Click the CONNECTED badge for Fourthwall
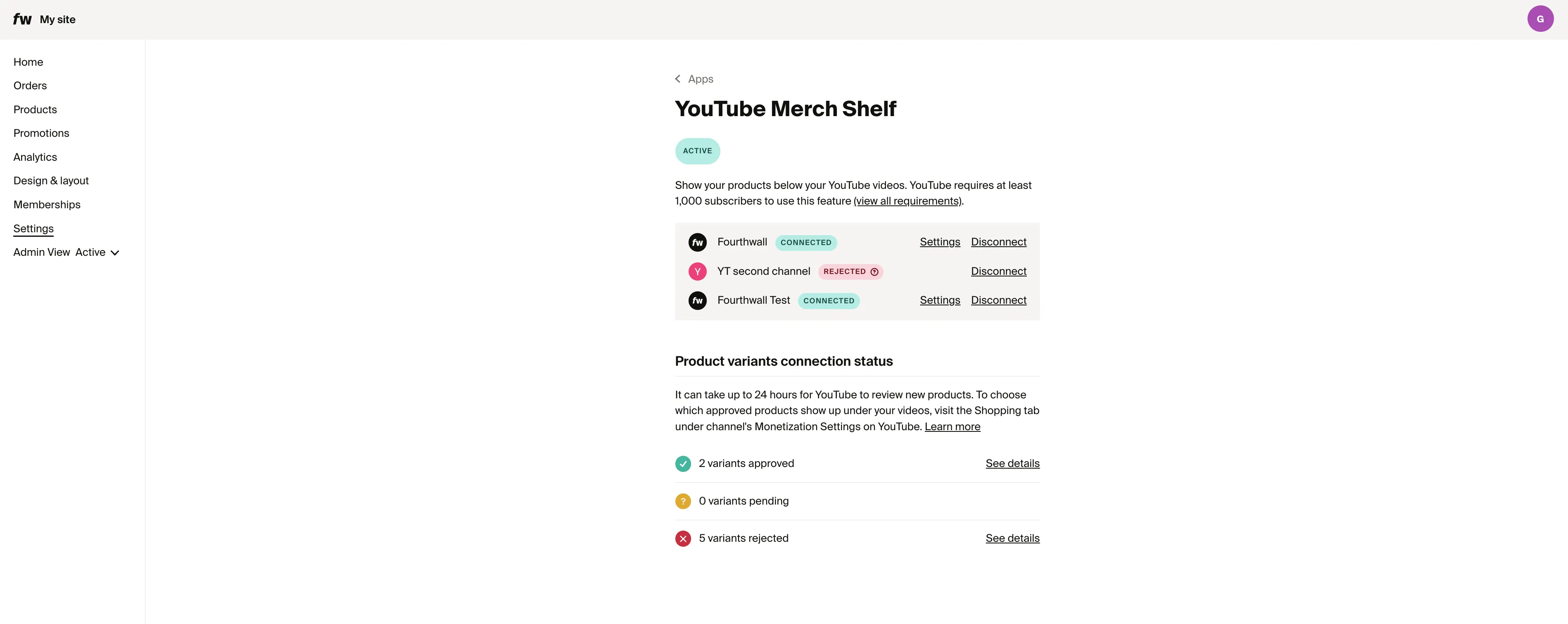Image resolution: width=1568 pixels, height=624 pixels. point(806,242)
